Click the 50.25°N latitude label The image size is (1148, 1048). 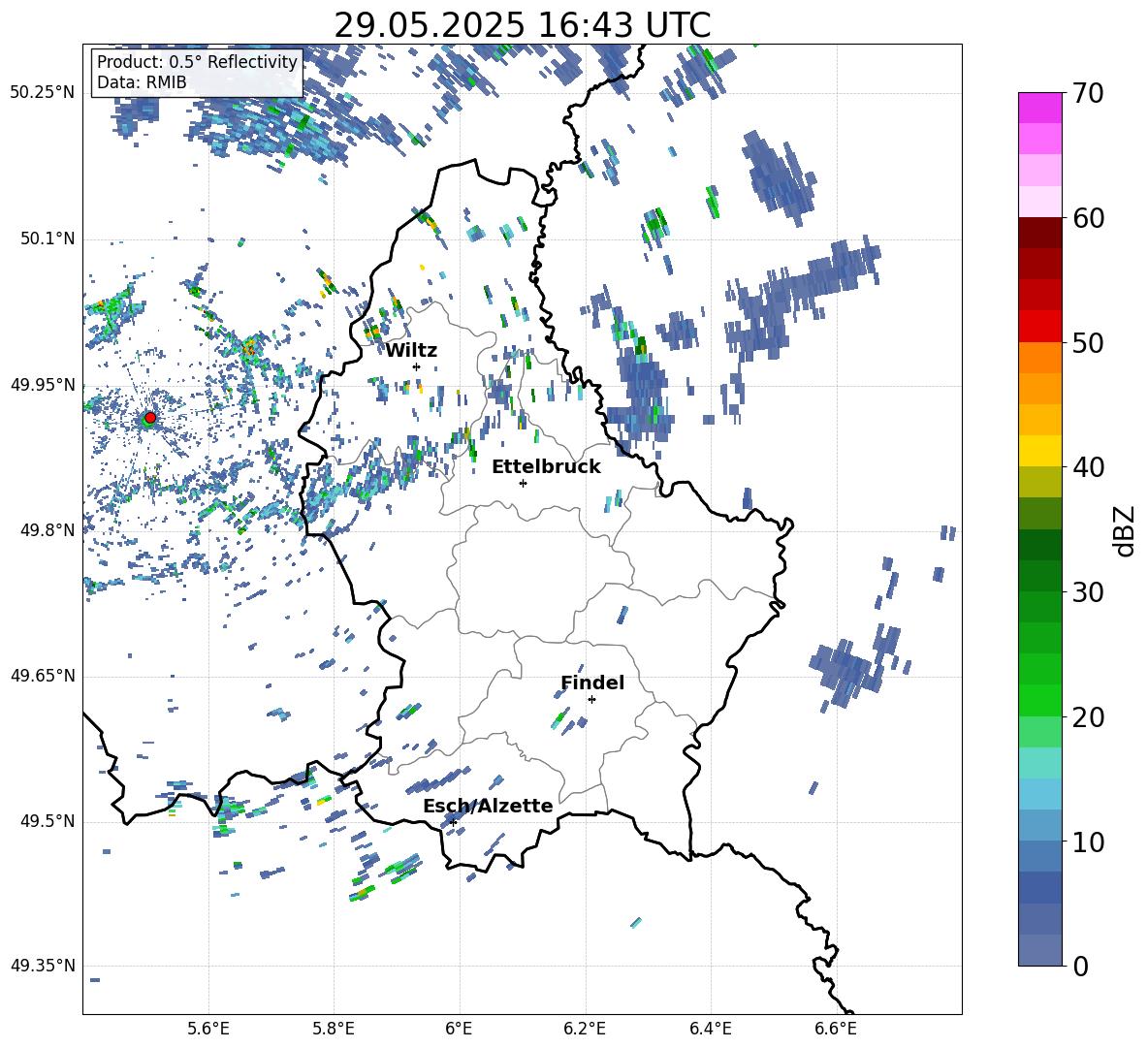click(x=43, y=93)
